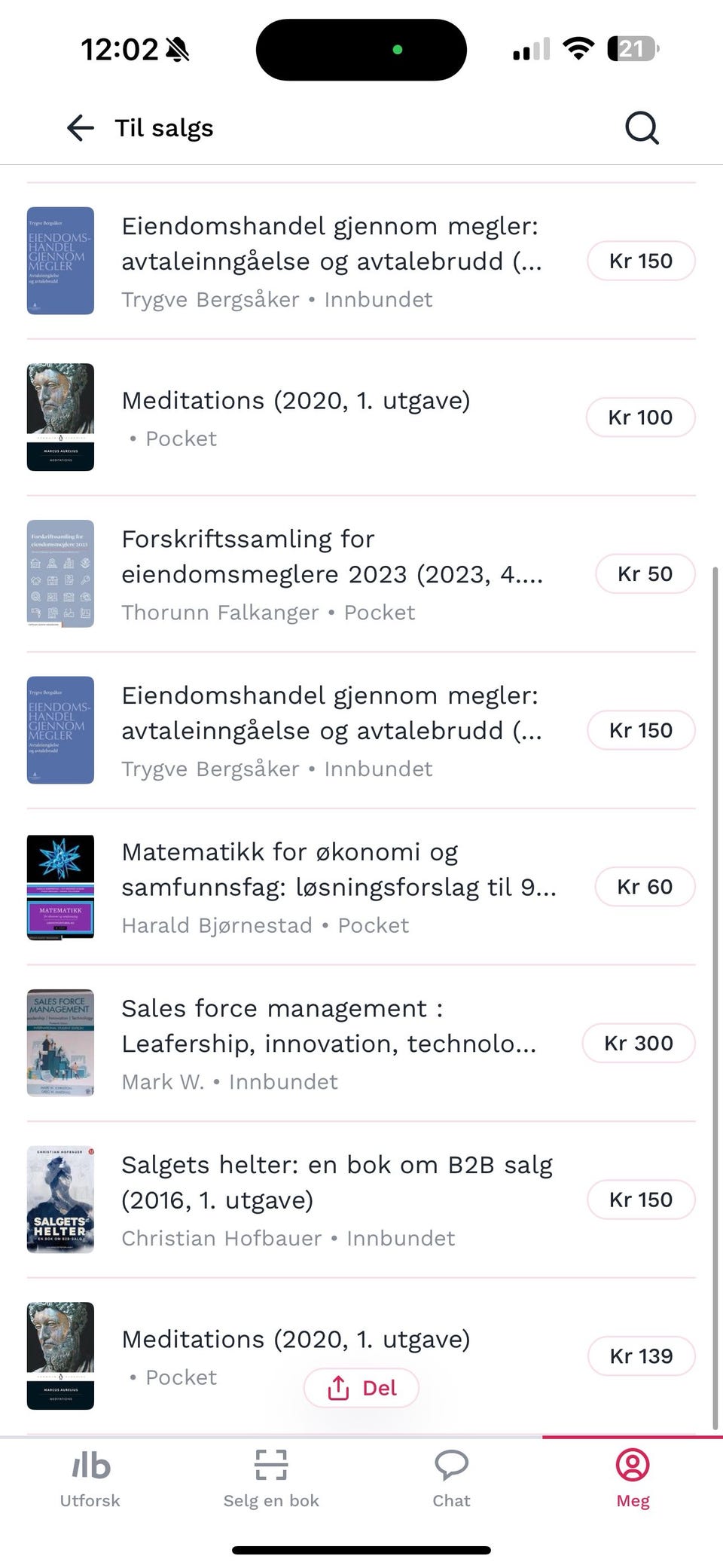Tap Kr 60 on the Matematikk book
The image size is (723, 1568).
pyautogui.click(x=645, y=887)
